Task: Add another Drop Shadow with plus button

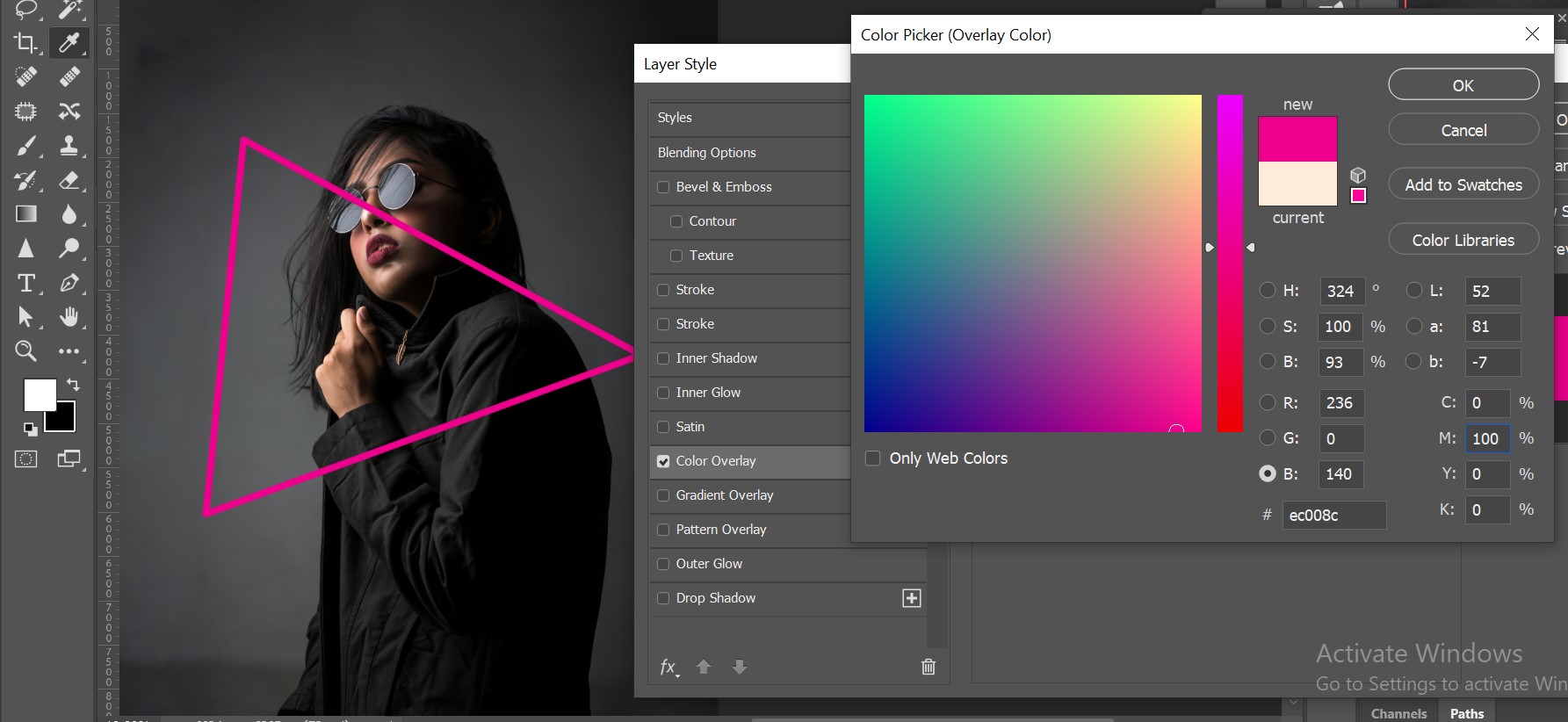Action: point(912,598)
